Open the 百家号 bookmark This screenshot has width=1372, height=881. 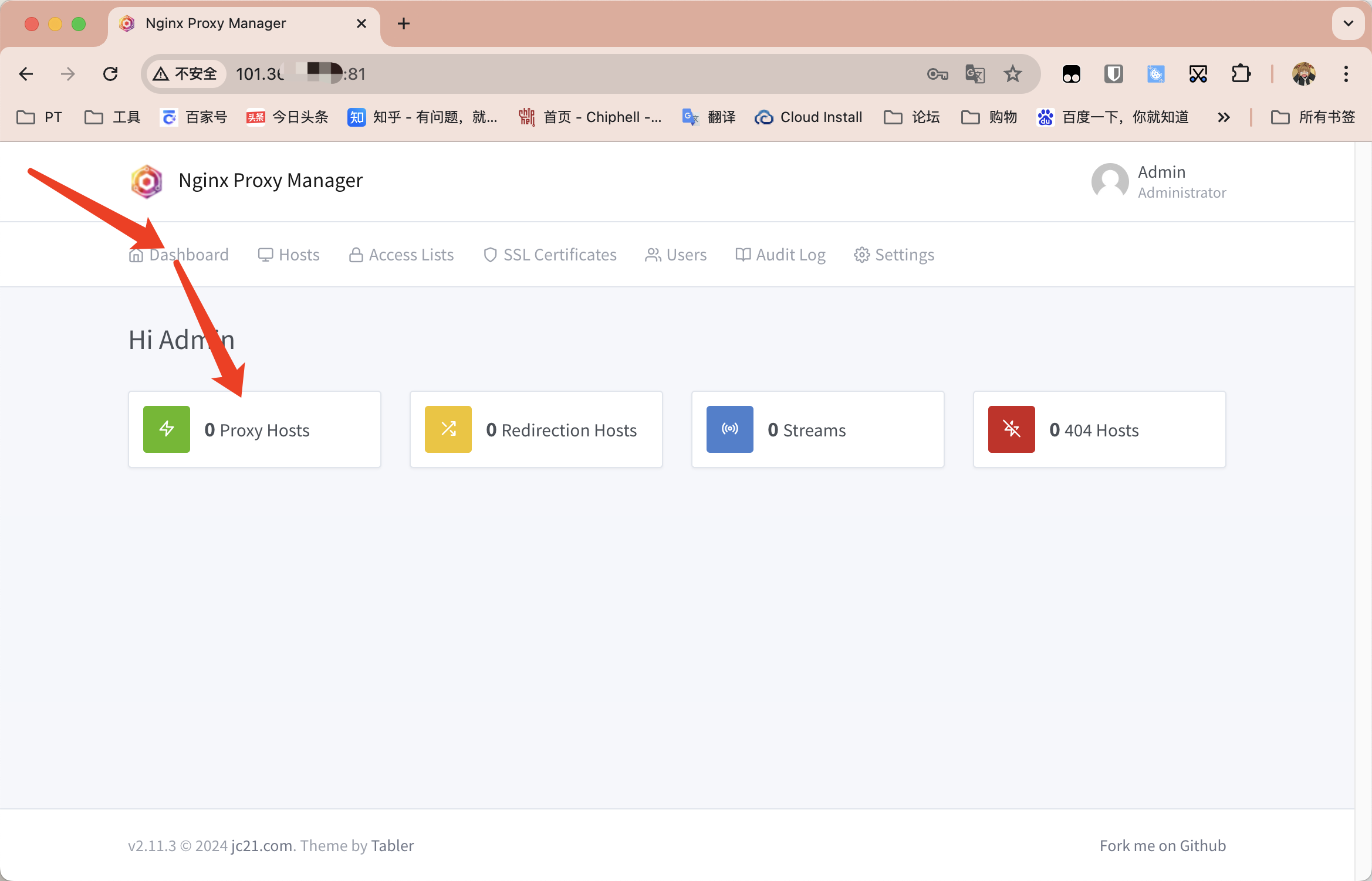click(x=194, y=117)
